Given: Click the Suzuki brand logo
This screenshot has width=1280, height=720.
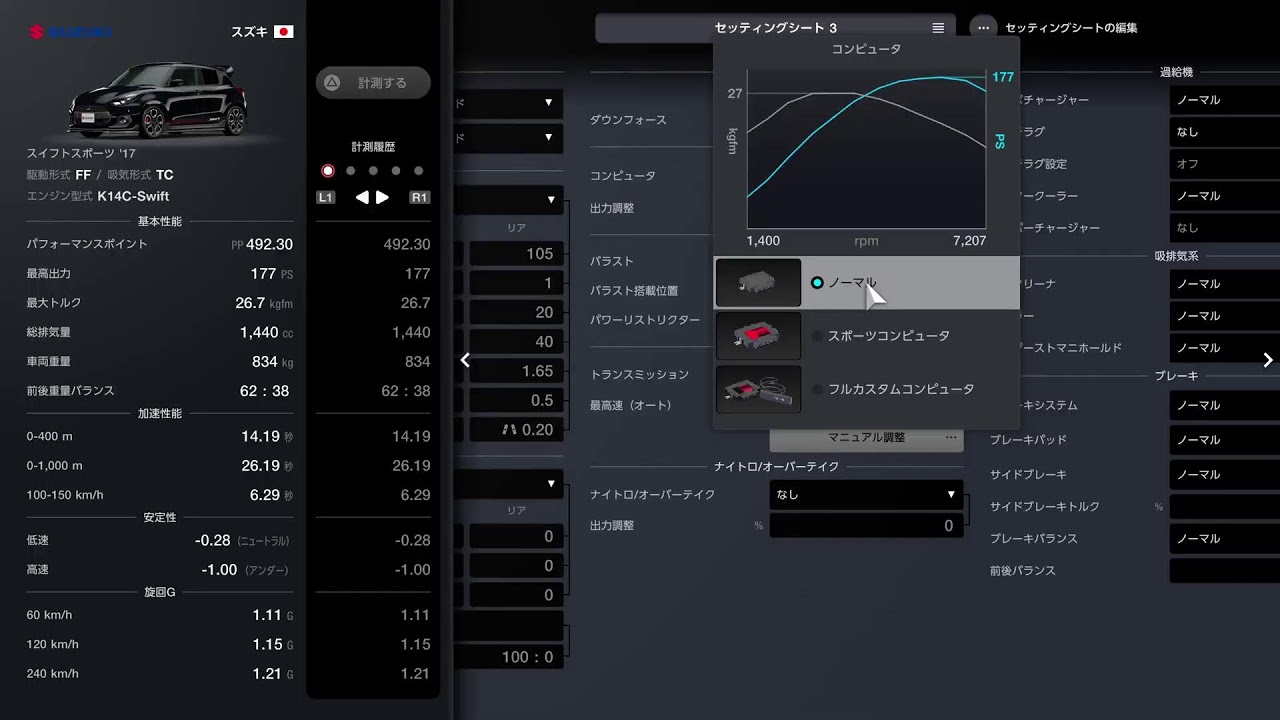Looking at the screenshot, I should [70, 32].
